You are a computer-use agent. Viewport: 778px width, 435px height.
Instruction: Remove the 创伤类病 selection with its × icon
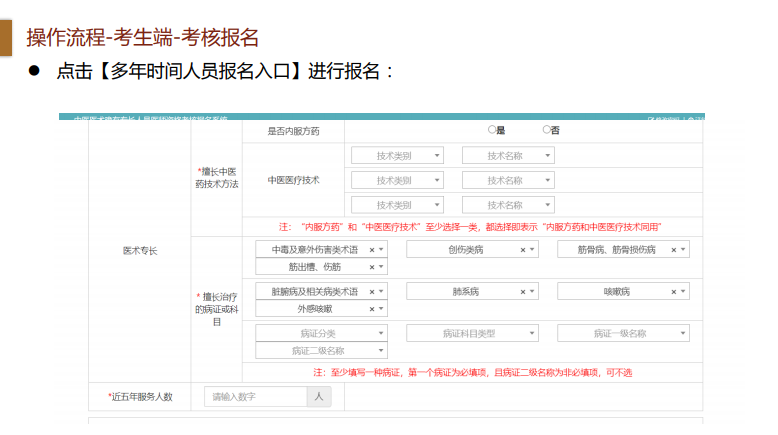(522, 250)
